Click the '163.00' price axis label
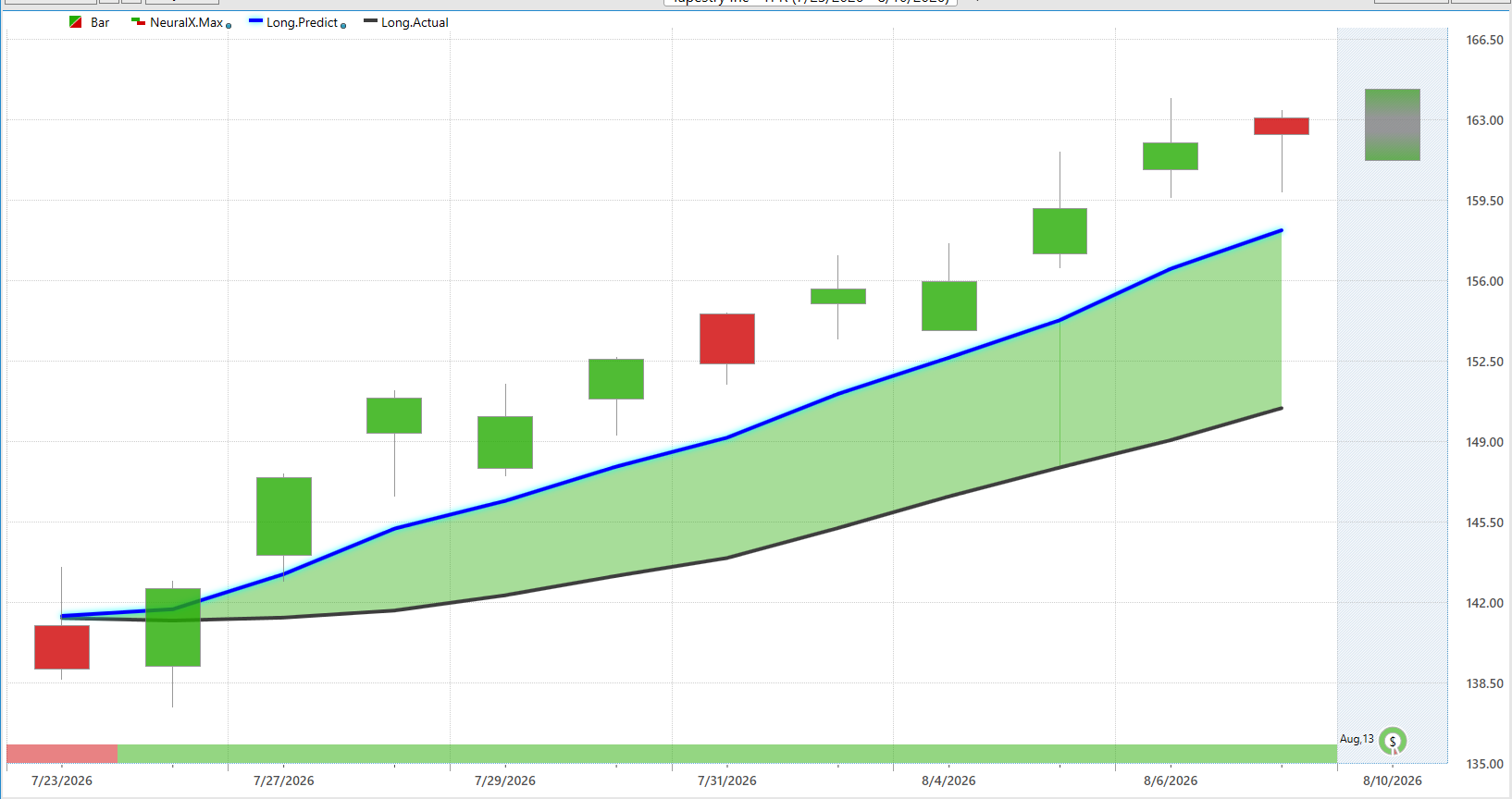The height and width of the screenshot is (799, 1512). [x=1485, y=120]
